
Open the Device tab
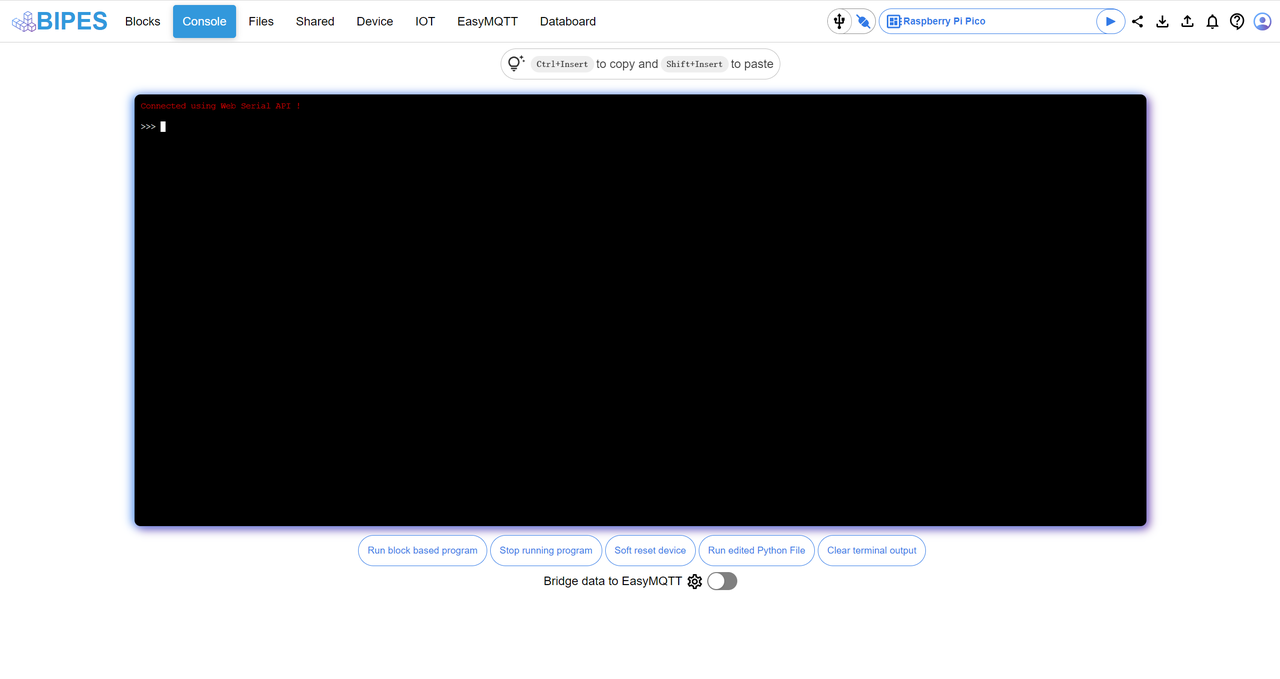375,21
